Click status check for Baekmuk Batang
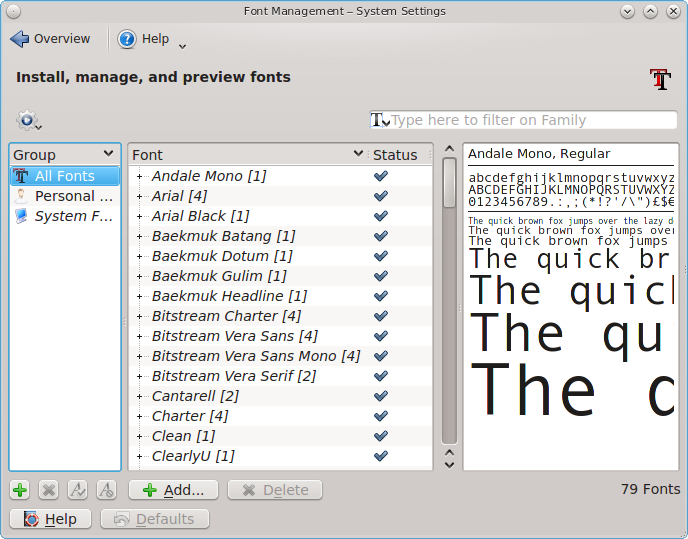 tap(381, 236)
